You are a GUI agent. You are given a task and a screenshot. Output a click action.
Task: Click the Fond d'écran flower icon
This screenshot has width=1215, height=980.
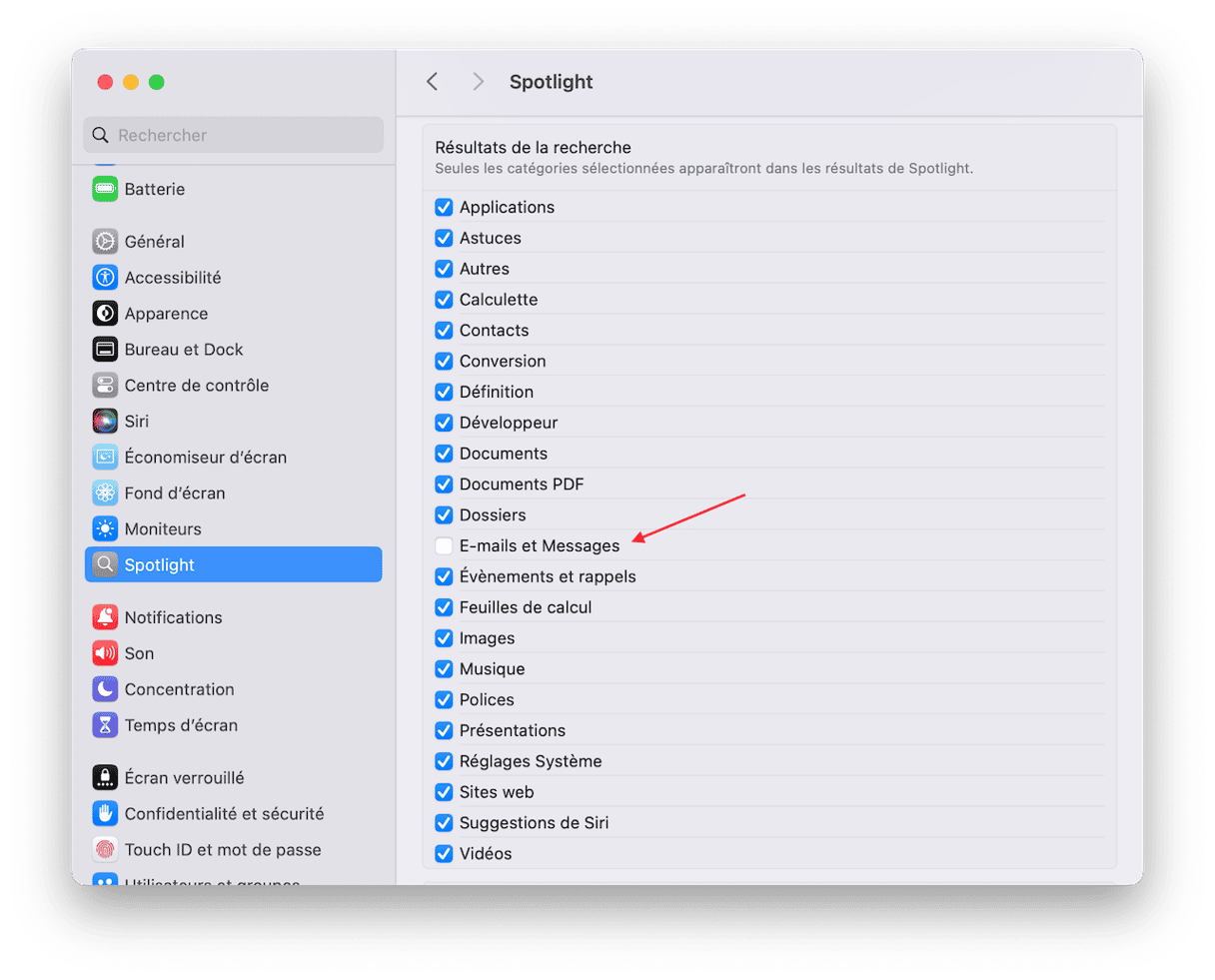tap(105, 493)
